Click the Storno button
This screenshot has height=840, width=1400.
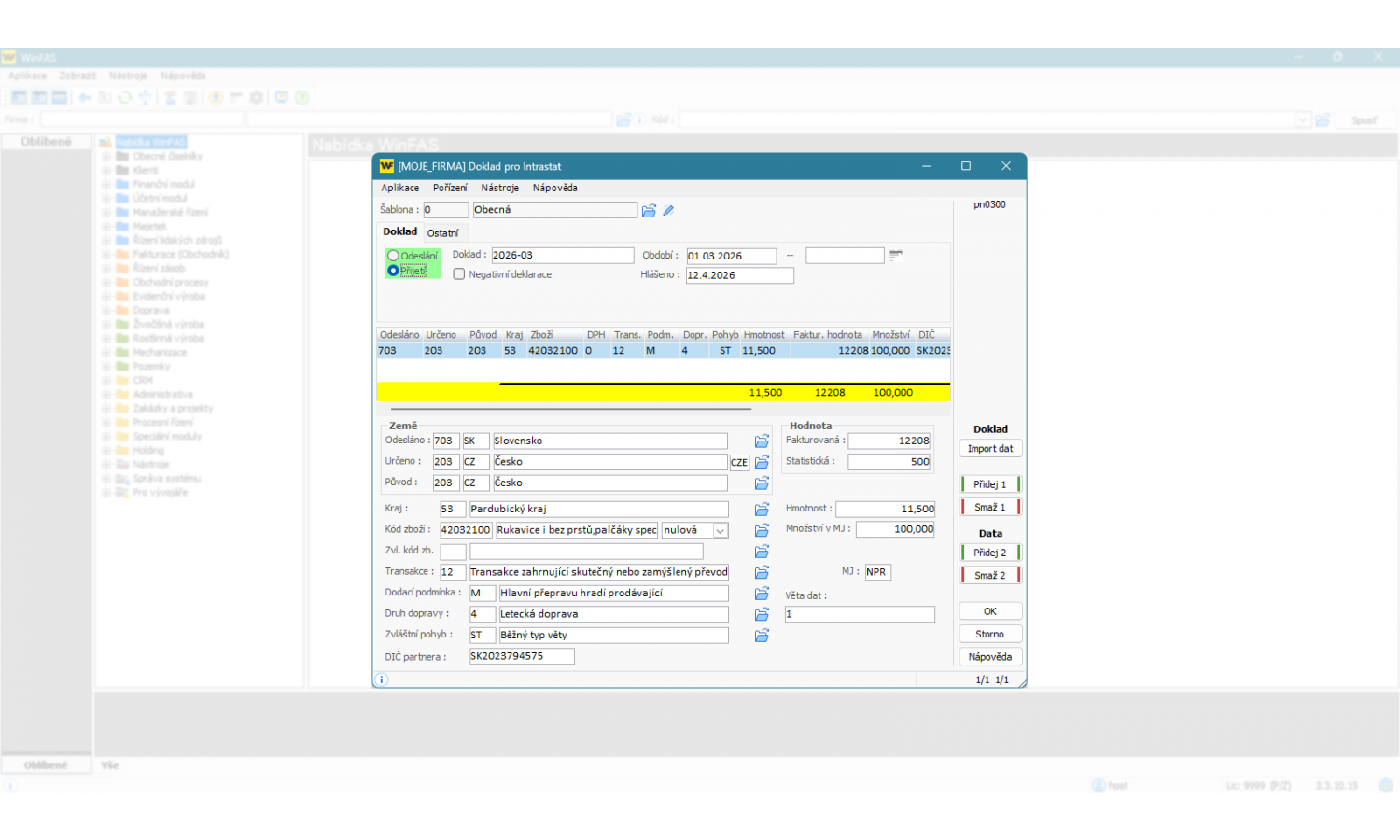click(x=990, y=635)
